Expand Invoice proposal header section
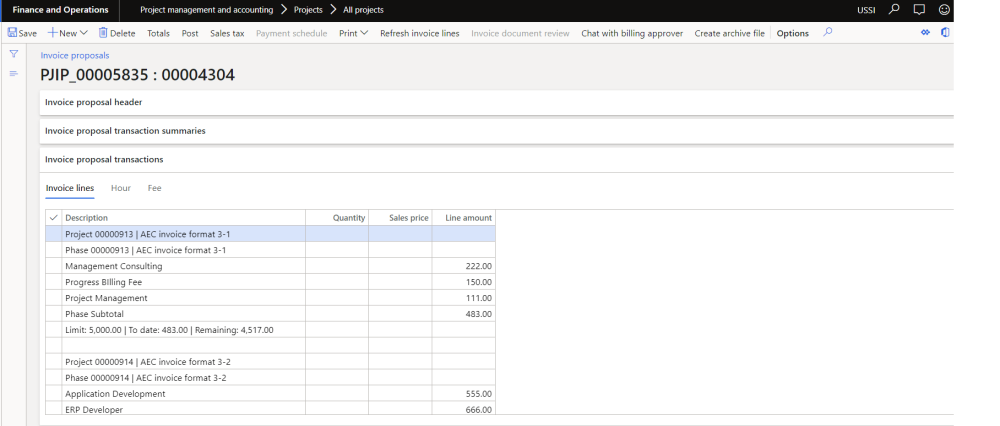The image size is (1000, 426). [497, 102]
